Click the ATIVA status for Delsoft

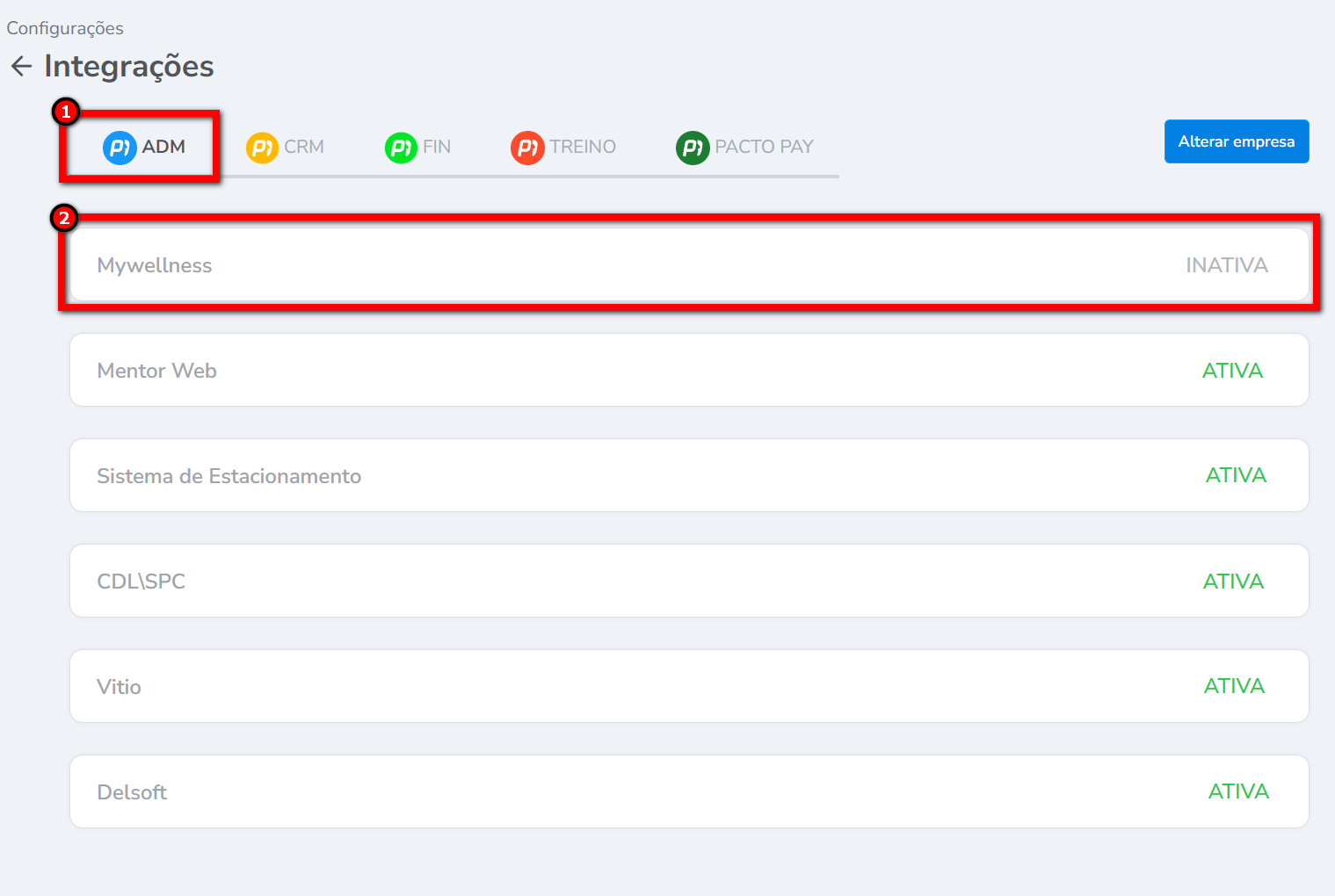(1238, 791)
